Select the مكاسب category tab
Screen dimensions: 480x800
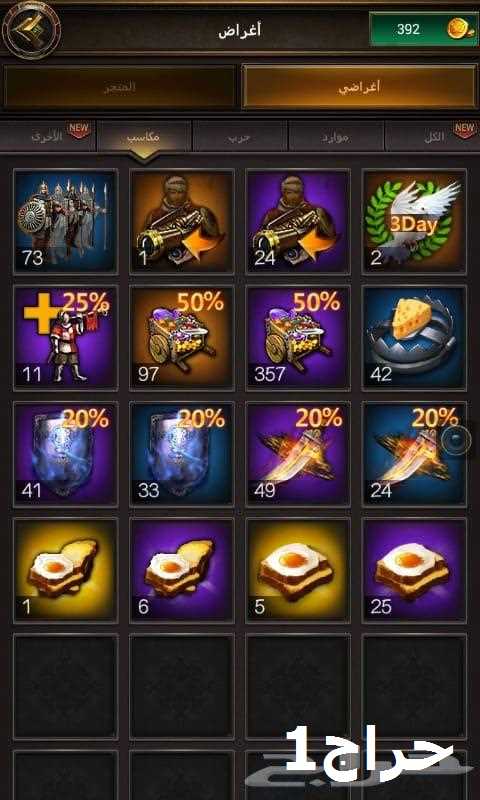click(144, 137)
